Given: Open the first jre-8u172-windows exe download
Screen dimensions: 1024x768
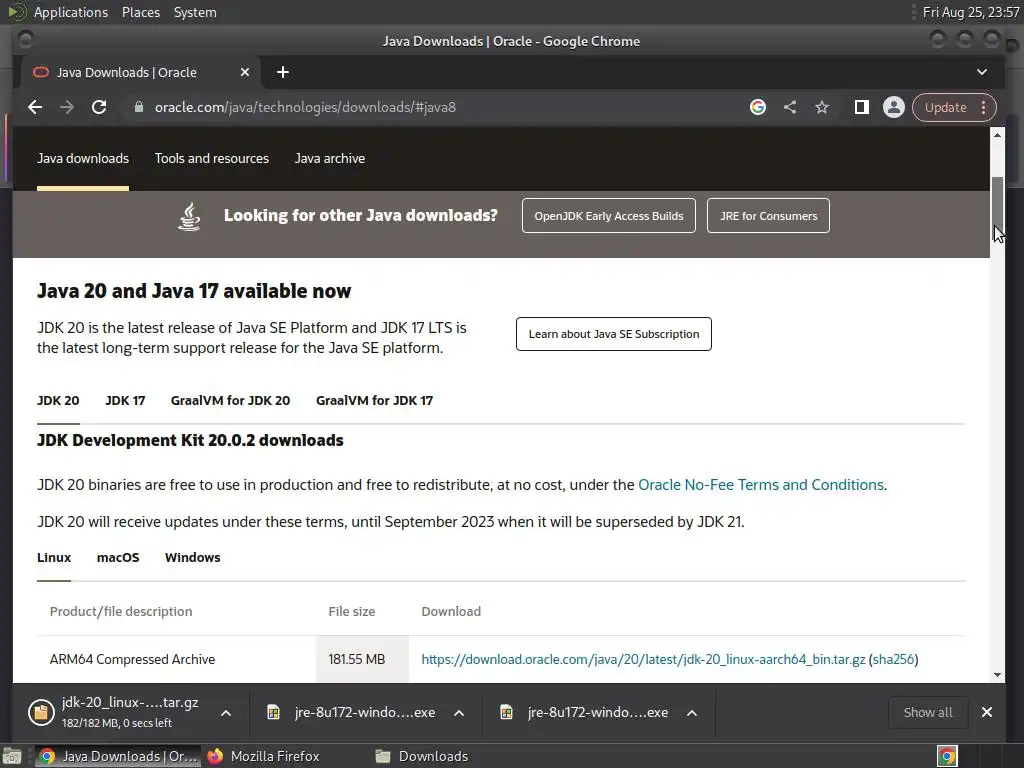Looking at the screenshot, I should click(353, 713).
